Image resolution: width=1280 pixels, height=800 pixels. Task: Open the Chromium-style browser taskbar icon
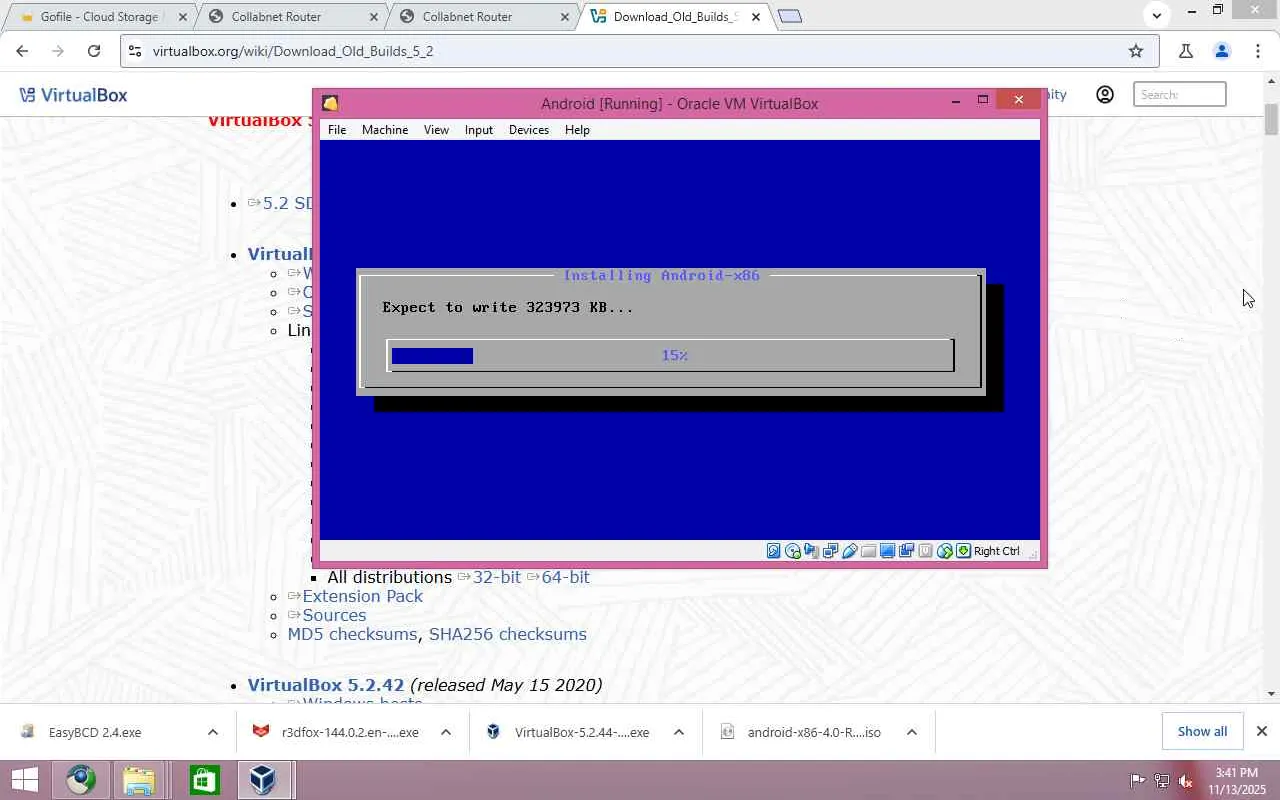[81, 780]
